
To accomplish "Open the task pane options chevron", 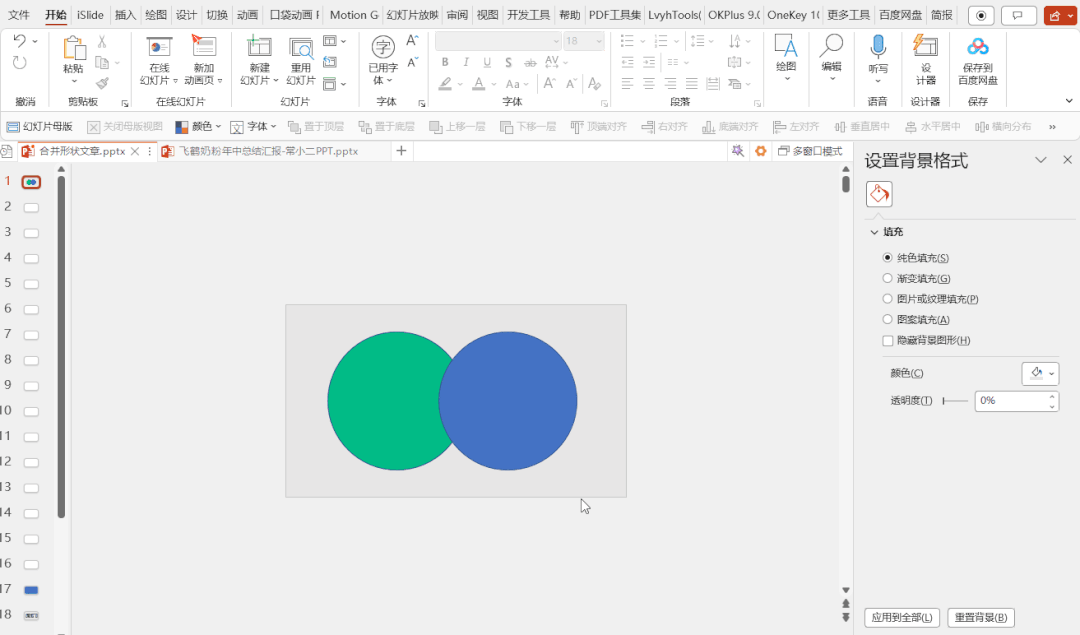I will [x=1040, y=160].
